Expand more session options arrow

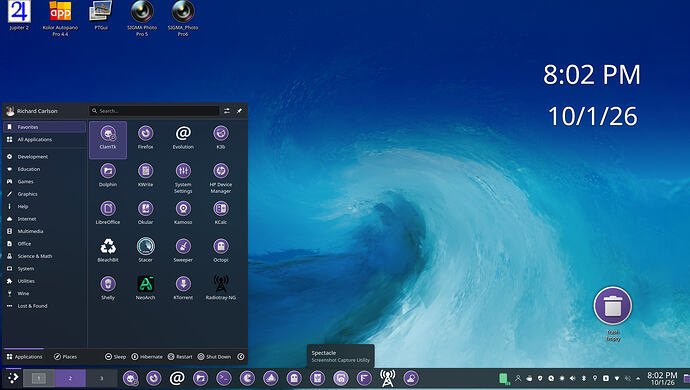point(241,357)
